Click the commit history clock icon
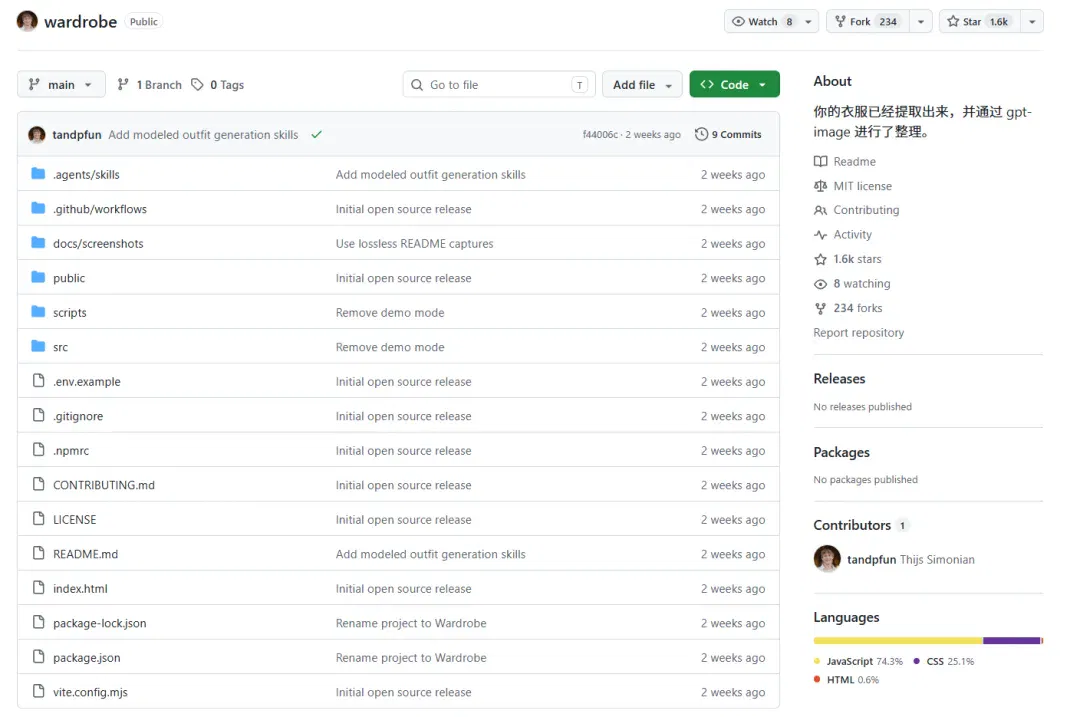The width and height of the screenshot is (1080, 717). pos(701,134)
